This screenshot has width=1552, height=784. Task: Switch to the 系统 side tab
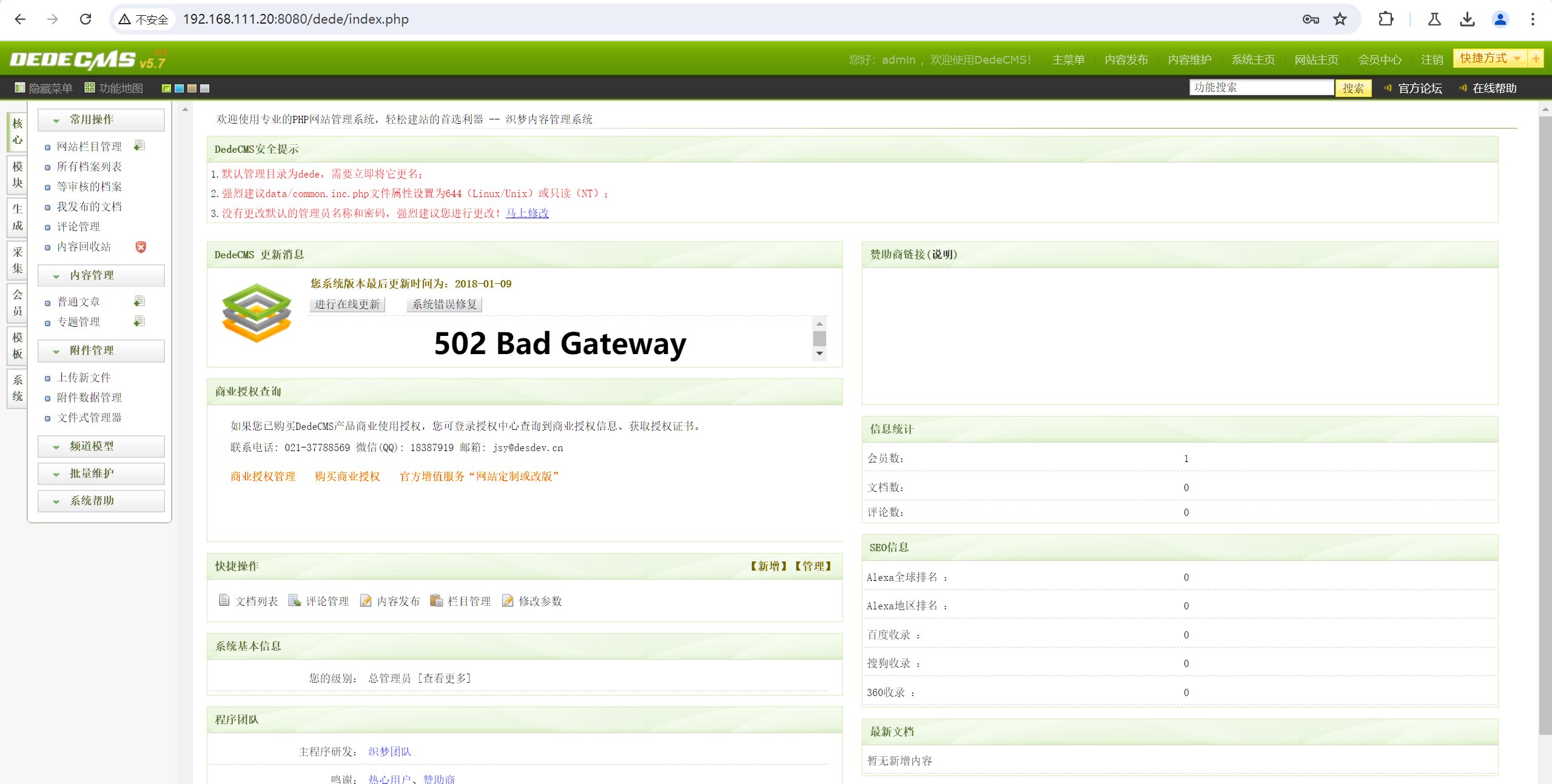pyautogui.click(x=17, y=388)
